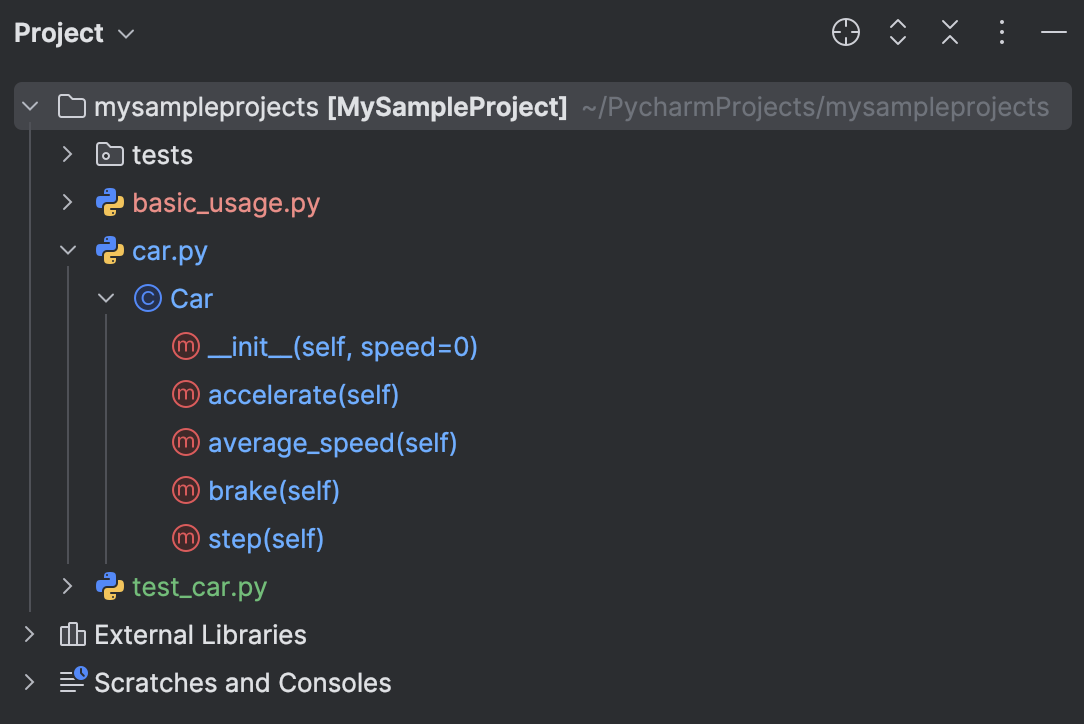Click the Expand All icon in the toolbar
The width and height of the screenshot is (1084, 724).
pyautogui.click(x=897, y=32)
